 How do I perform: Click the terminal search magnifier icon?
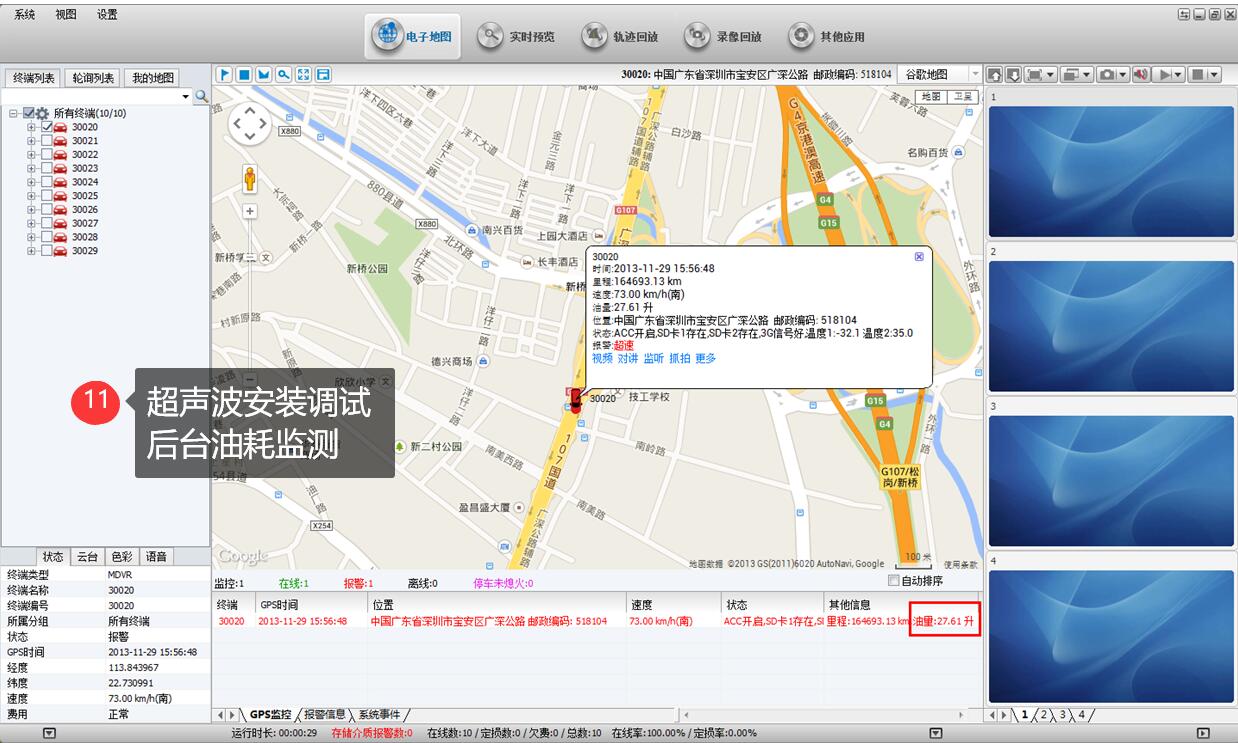point(201,96)
